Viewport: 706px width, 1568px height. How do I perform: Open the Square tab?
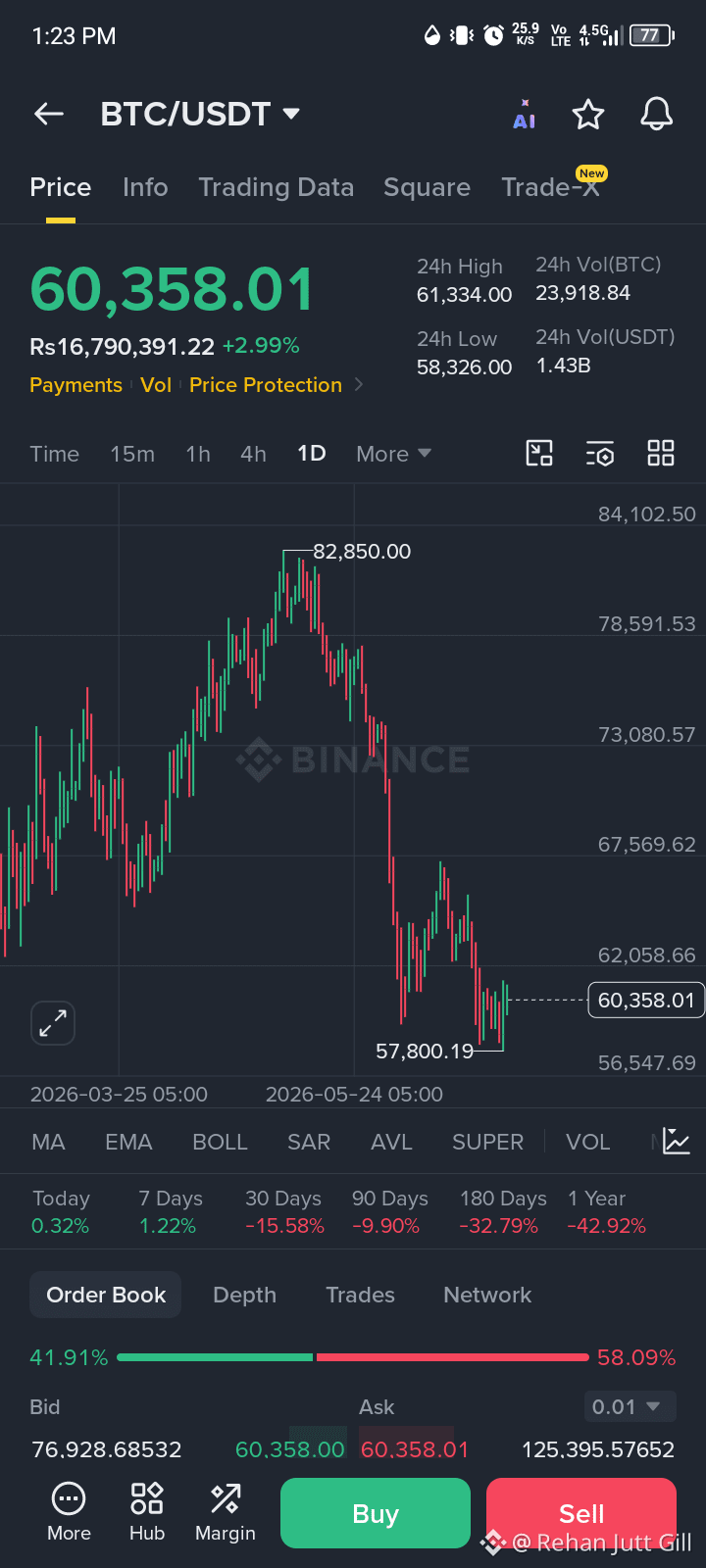428,187
